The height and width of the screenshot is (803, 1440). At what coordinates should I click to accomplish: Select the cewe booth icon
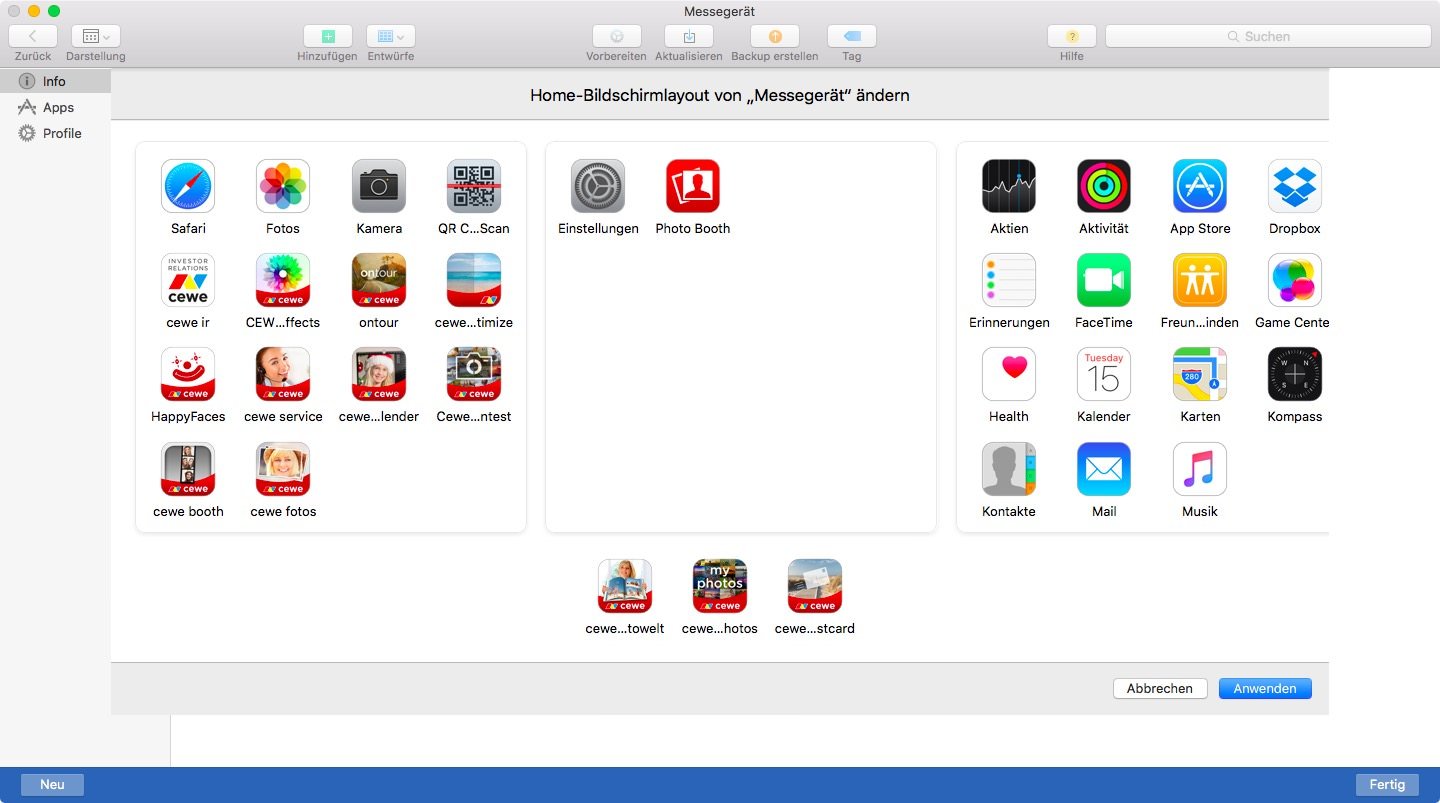tap(187, 469)
